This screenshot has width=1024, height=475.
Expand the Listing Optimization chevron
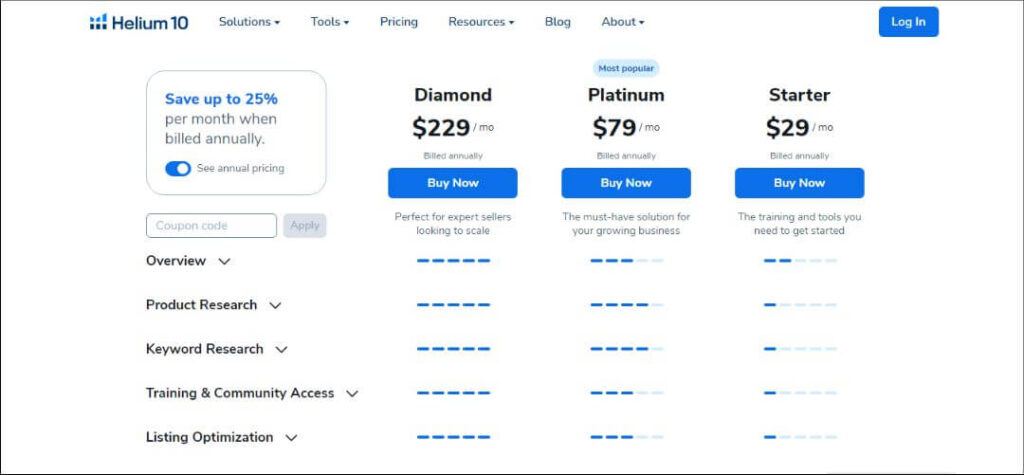(x=291, y=438)
